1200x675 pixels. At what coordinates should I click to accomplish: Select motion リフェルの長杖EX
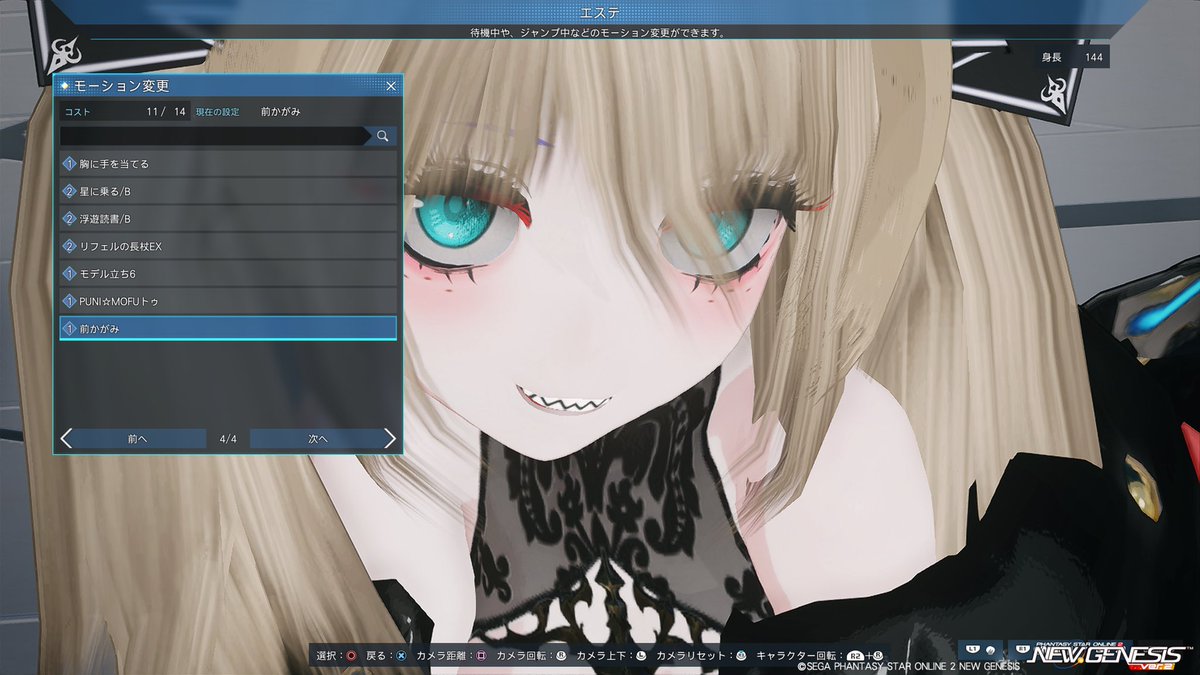pos(228,246)
